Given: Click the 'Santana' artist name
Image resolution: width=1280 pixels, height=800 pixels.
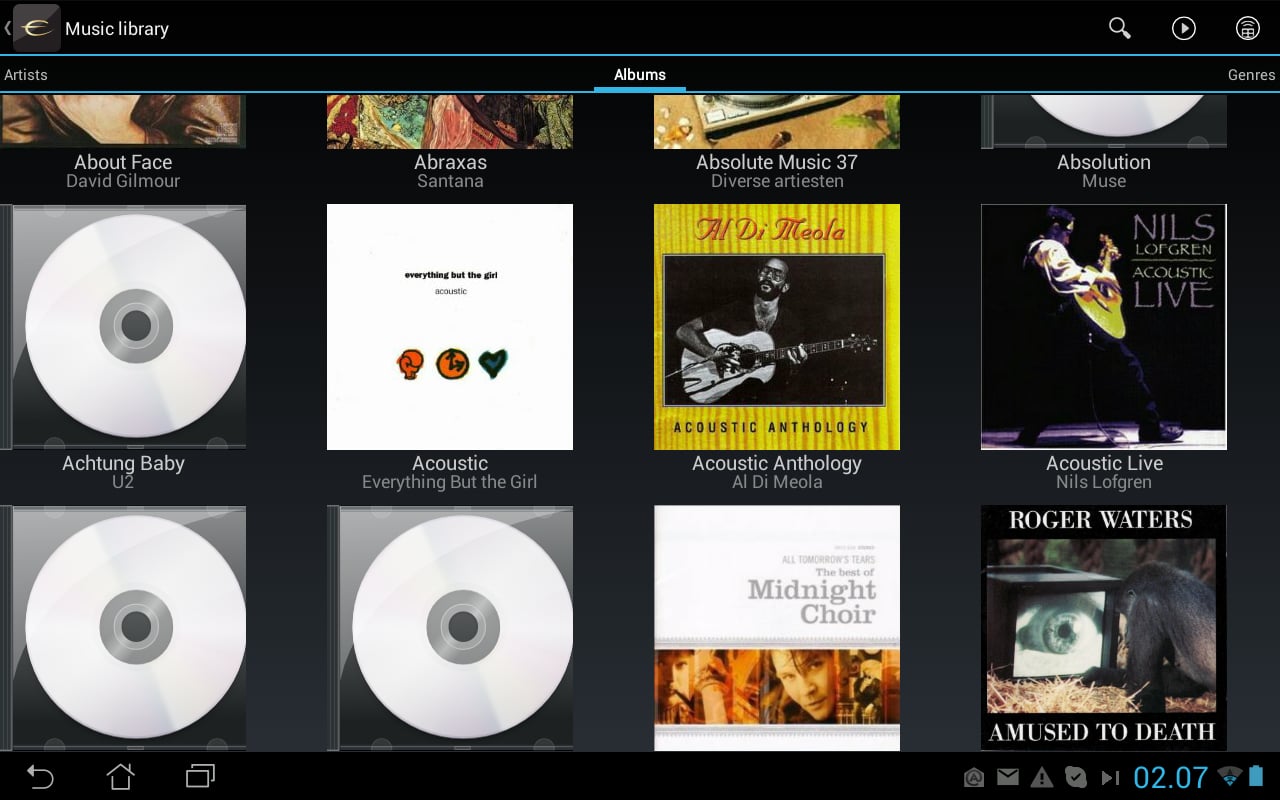Looking at the screenshot, I should pyautogui.click(x=450, y=181).
